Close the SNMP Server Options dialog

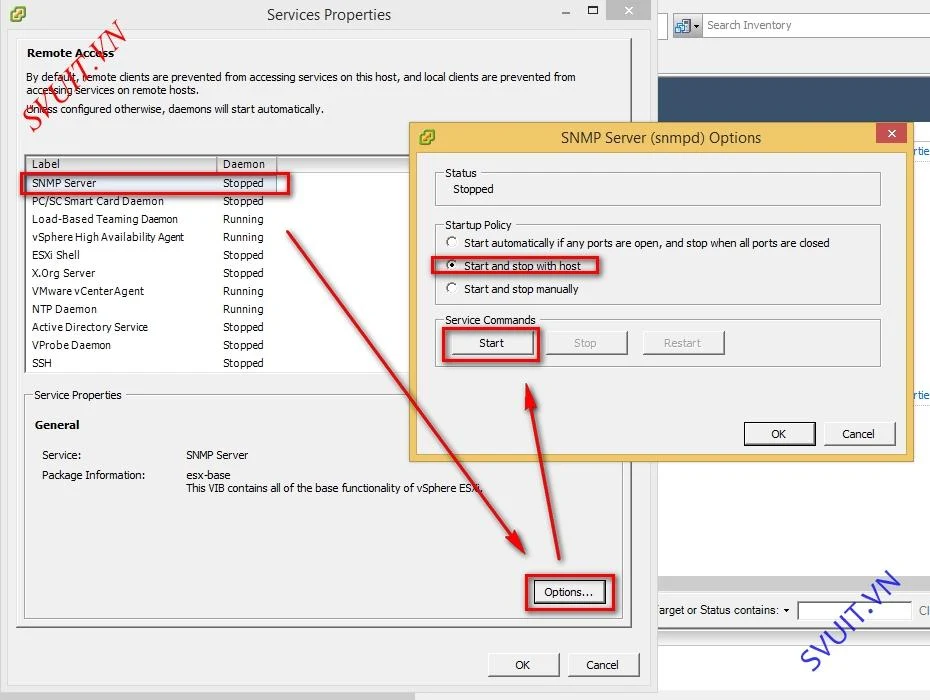tap(891, 133)
